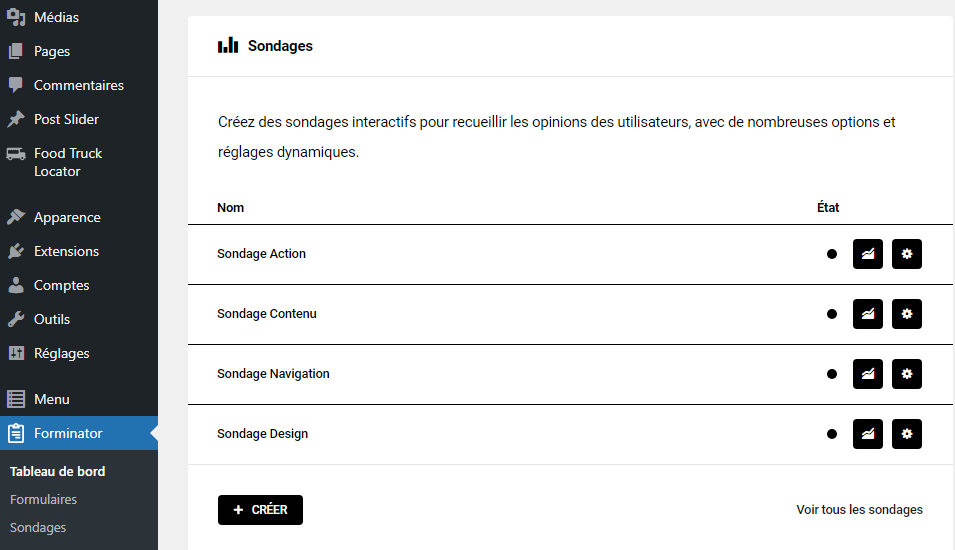Screen dimensions: 955x550
Task: Click status dot of Sondage Design
Action: pos(831,434)
